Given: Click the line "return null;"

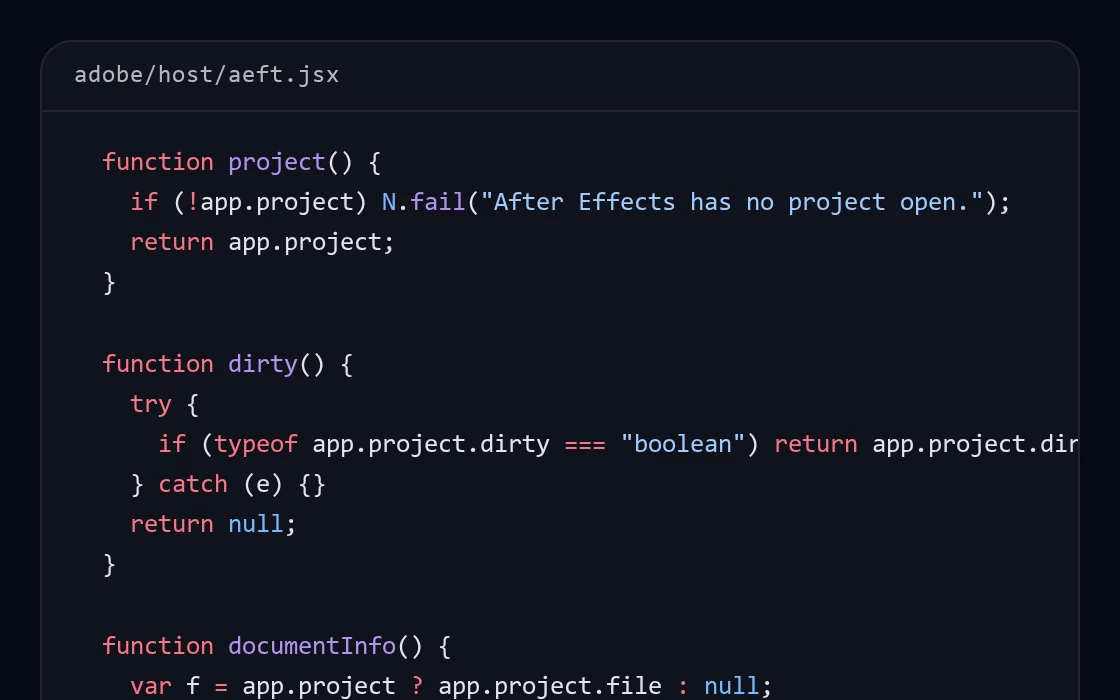Looking at the screenshot, I should 213,524.
